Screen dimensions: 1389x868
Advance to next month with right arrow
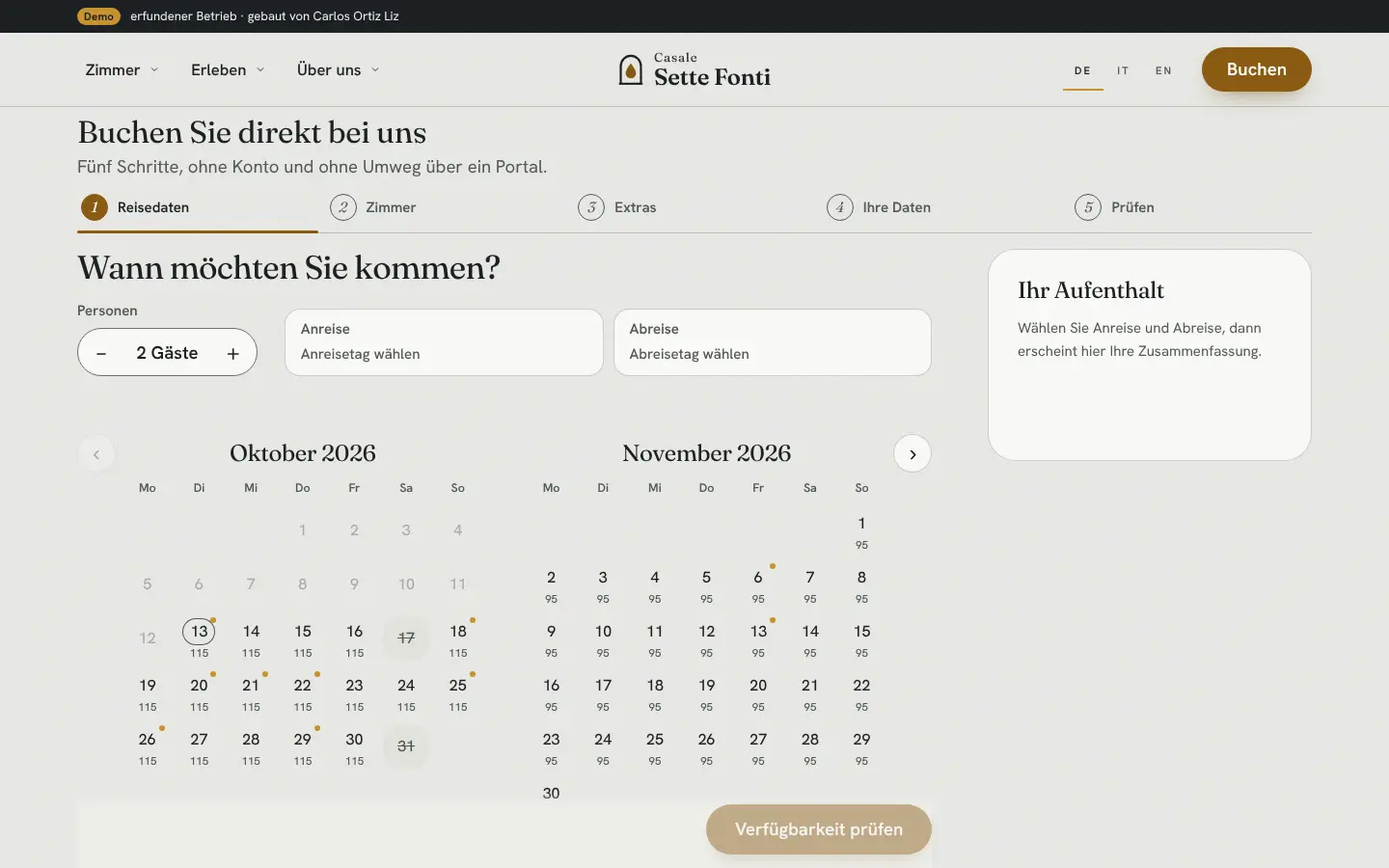[x=912, y=454]
